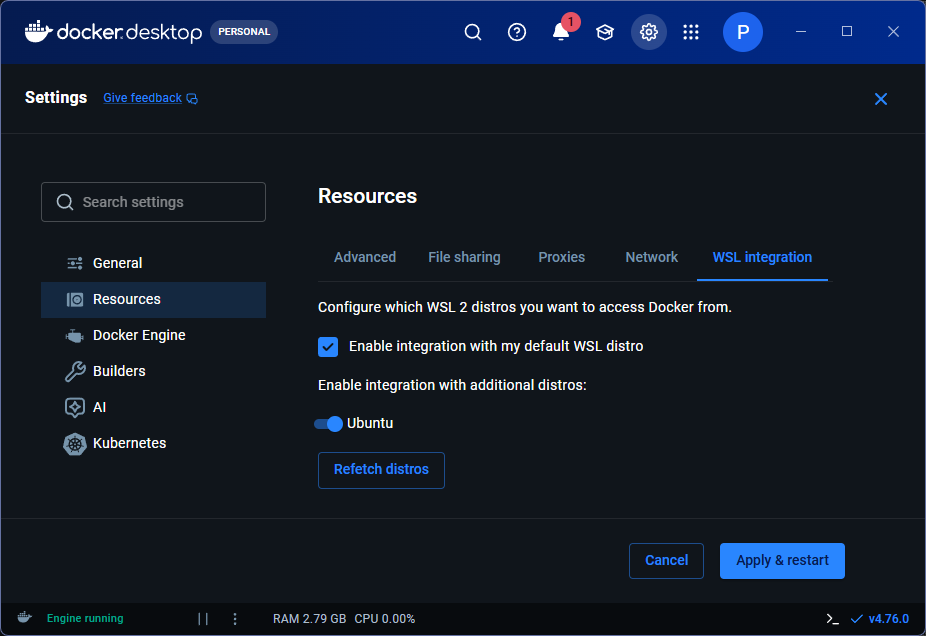This screenshot has width=926, height=636.
Task: Click the Cancel button
Action: [x=666, y=560]
